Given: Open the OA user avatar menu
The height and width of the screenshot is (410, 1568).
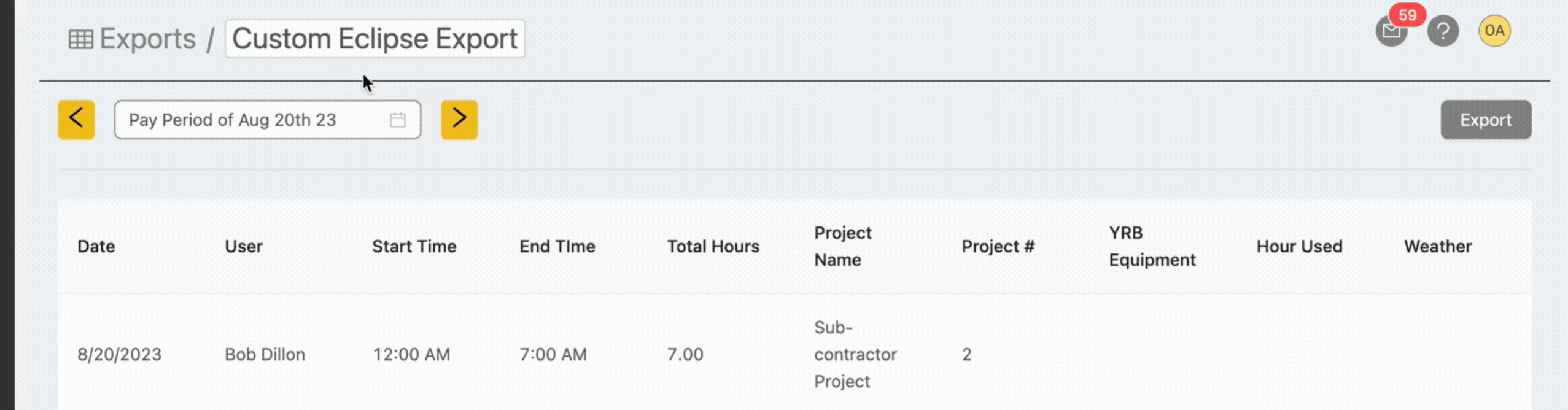Looking at the screenshot, I should [x=1494, y=31].
